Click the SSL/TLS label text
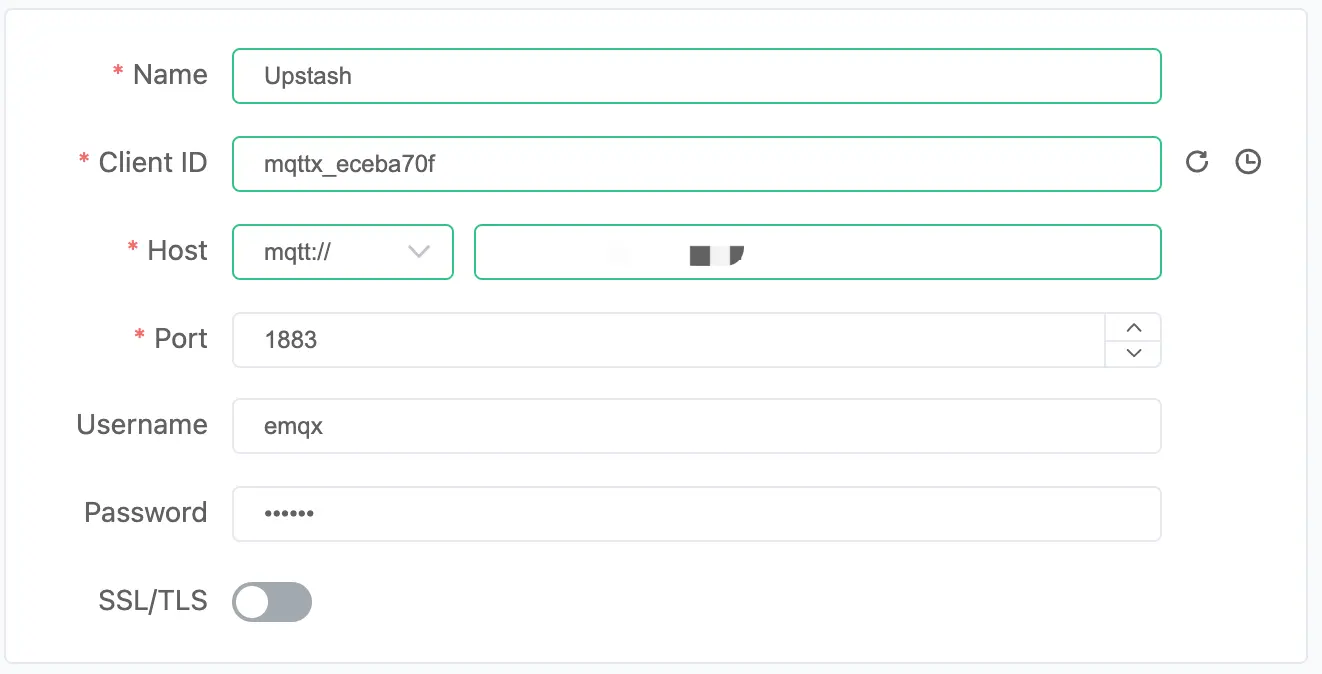The height and width of the screenshot is (674, 1322). coord(151,601)
